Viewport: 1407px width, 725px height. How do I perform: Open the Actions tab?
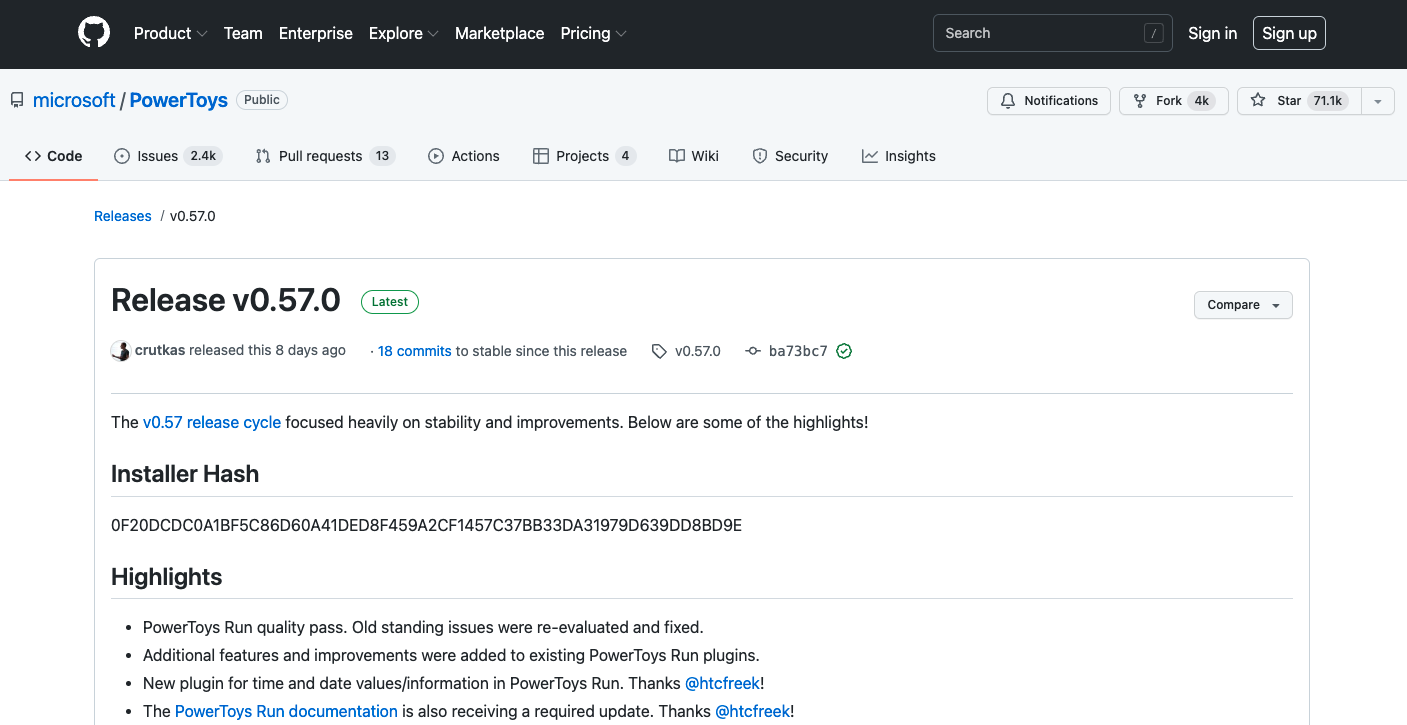click(x=464, y=156)
